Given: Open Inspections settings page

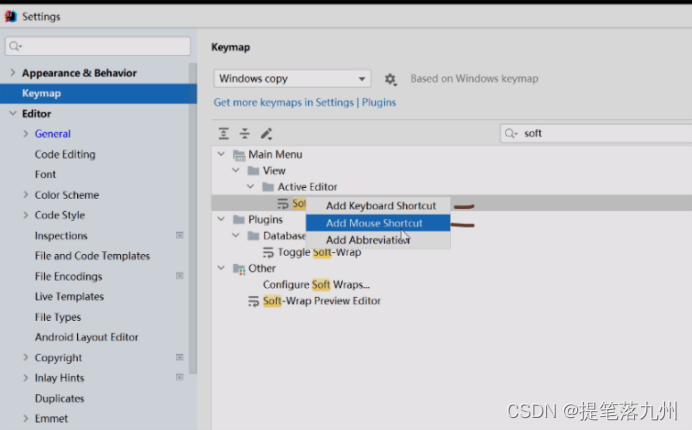Looking at the screenshot, I should point(61,236).
